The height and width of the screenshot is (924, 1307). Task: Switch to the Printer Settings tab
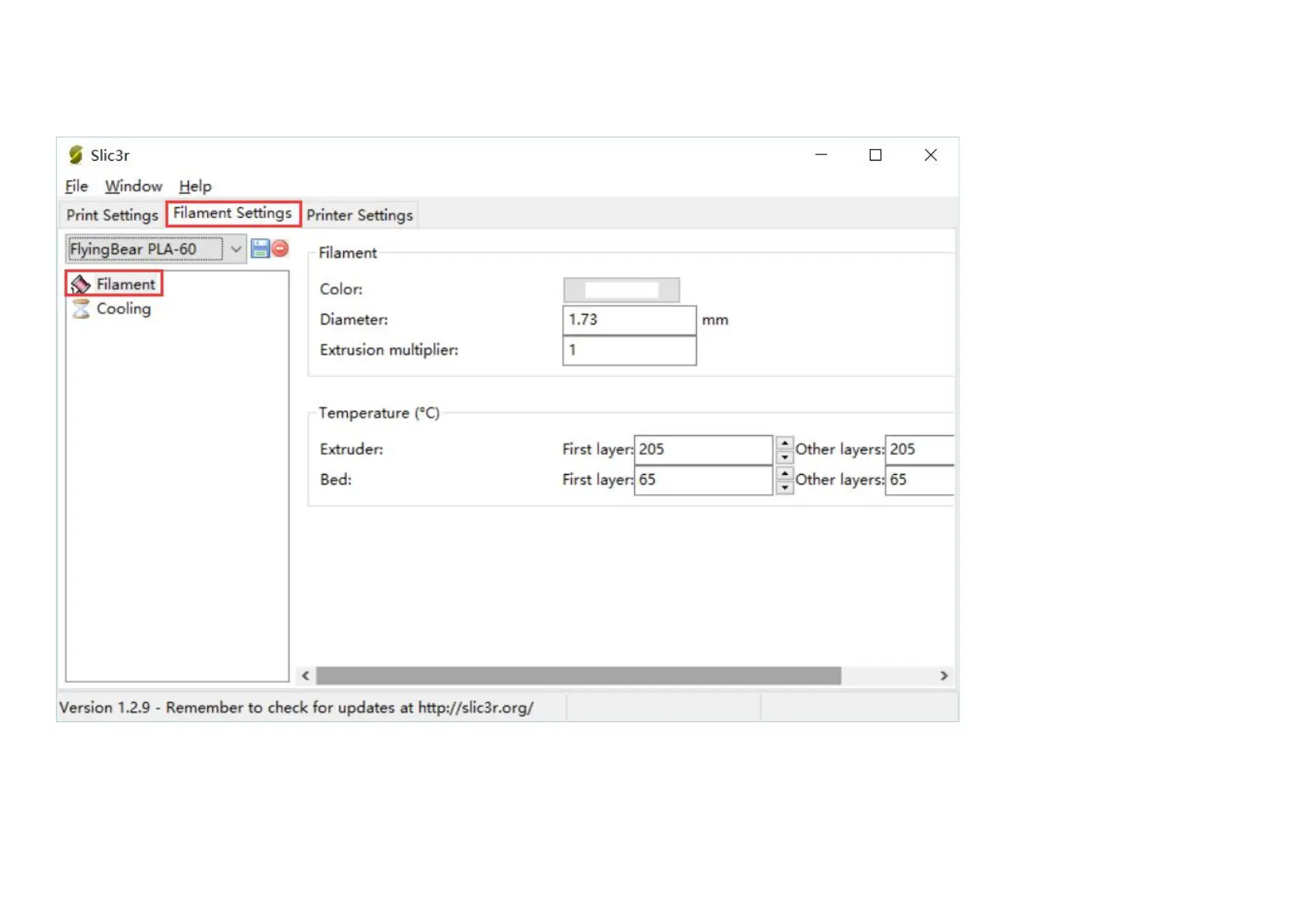[x=359, y=215]
